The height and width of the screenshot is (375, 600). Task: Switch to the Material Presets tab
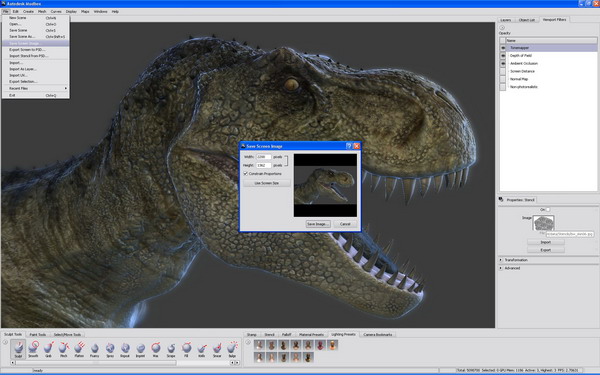pos(311,334)
